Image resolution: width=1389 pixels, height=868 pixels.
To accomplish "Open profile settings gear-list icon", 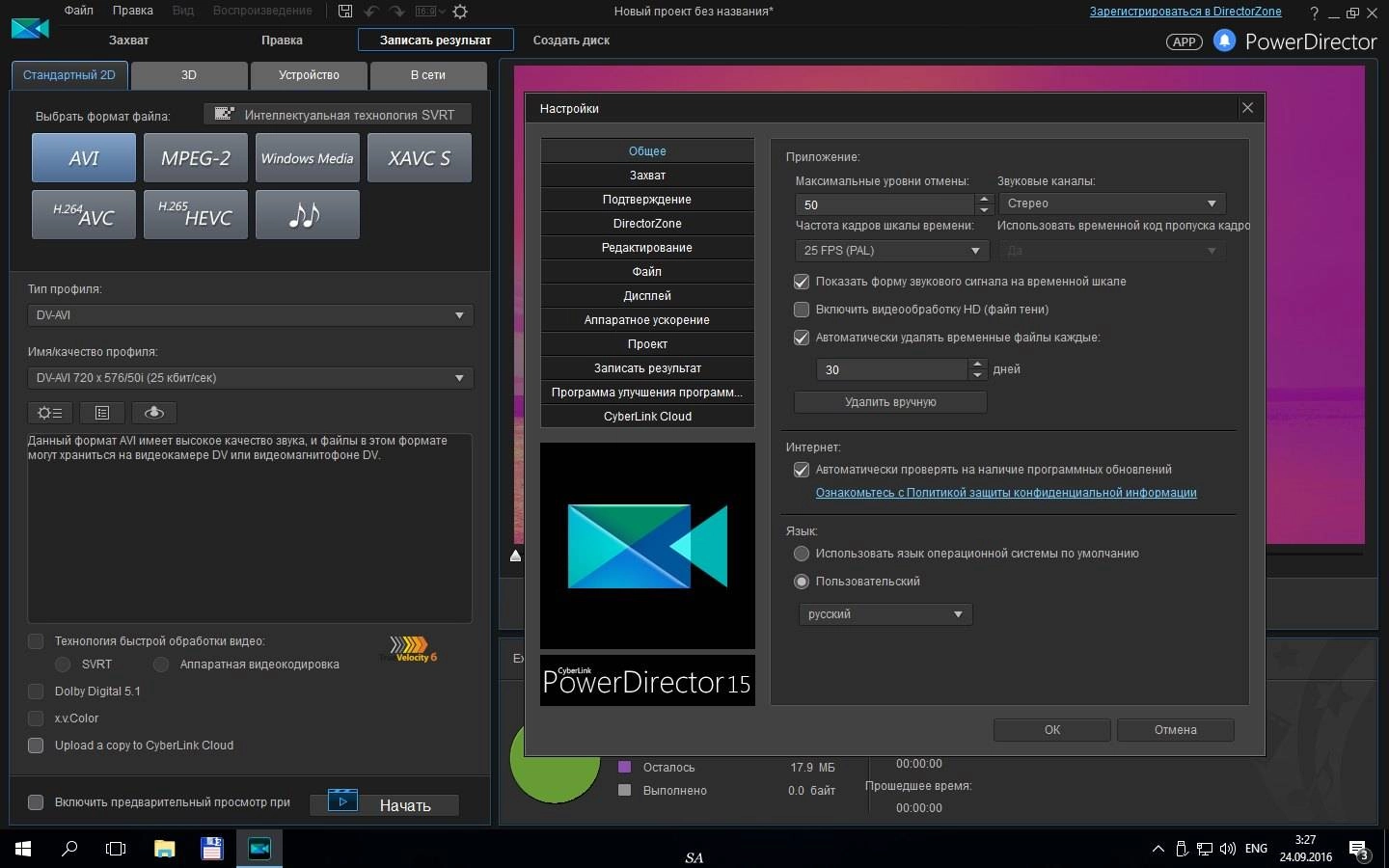I will click(x=50, y=413).
